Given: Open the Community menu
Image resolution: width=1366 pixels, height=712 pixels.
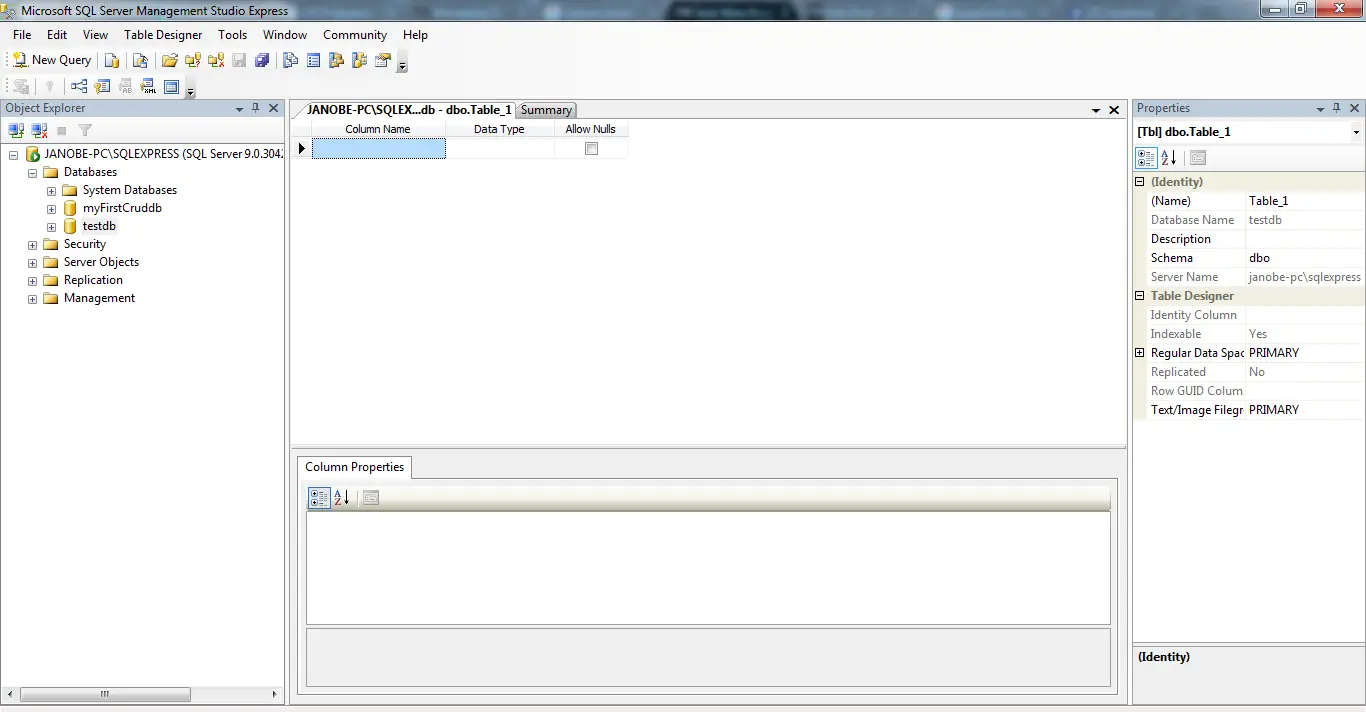Looking at the screenshot, I should point(355,35).
